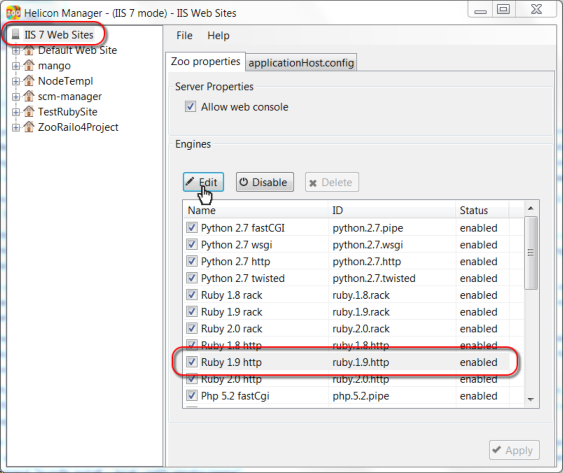This screenshot has height=473, width=563.
Task: Close the Helicon Manager window
Action: click(x=536, y=10)
